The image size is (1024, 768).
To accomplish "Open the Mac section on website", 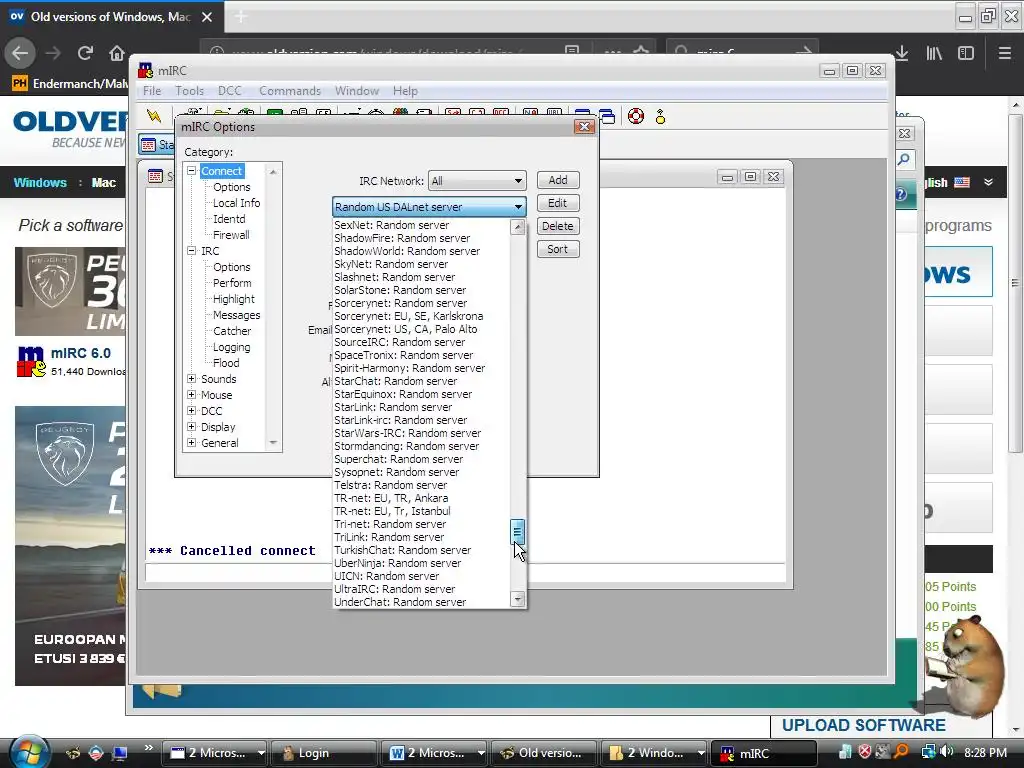I will point(103,183).
